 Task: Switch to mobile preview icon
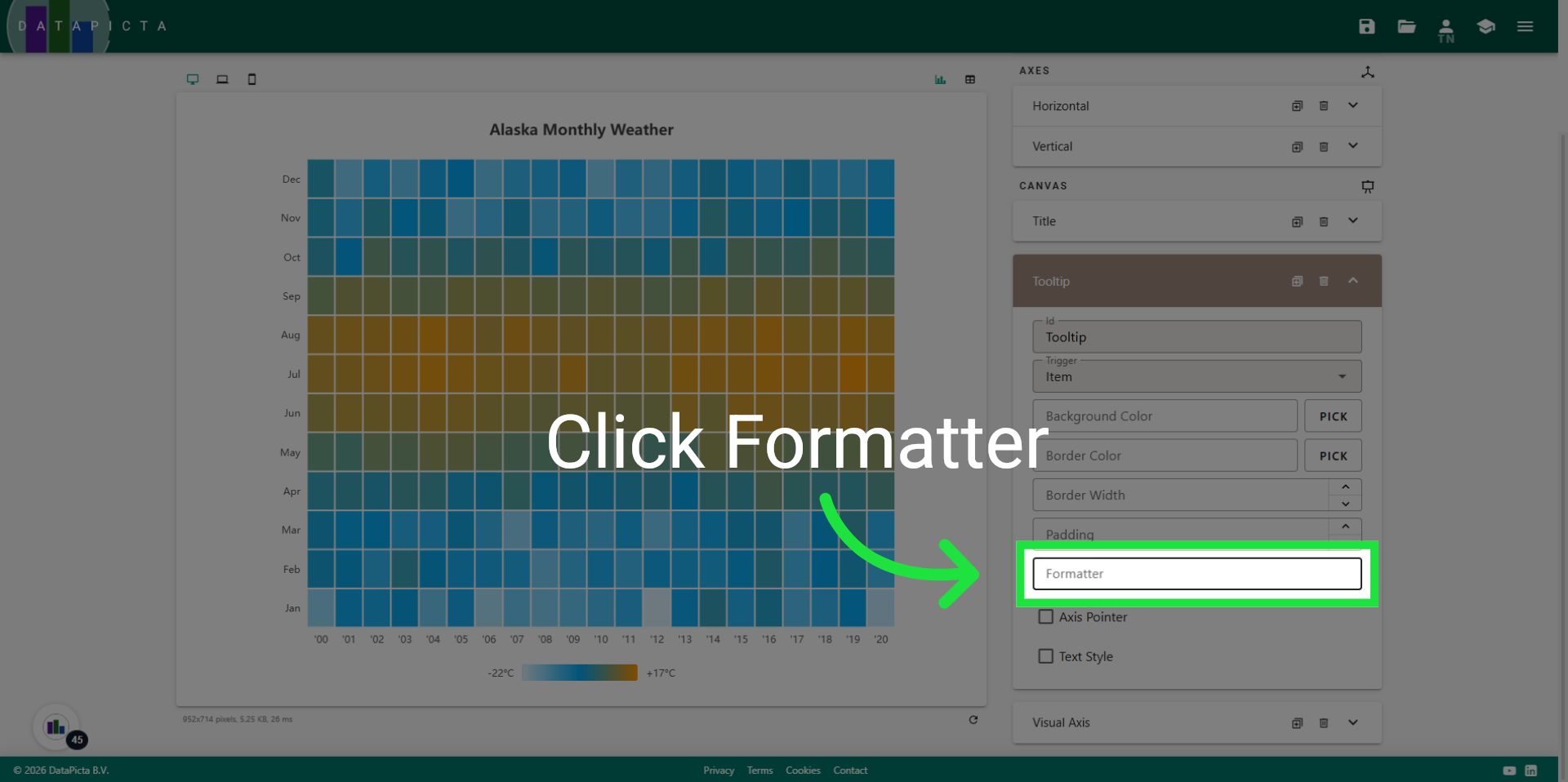point(252,79)
